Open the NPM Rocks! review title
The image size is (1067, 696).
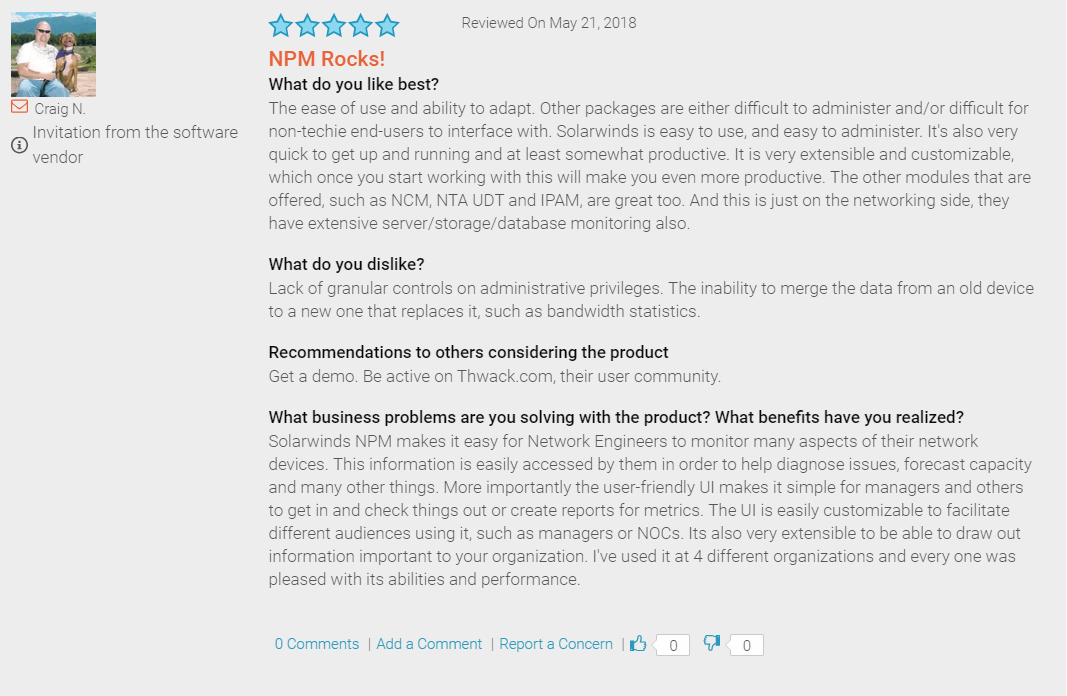click(327, 59)
